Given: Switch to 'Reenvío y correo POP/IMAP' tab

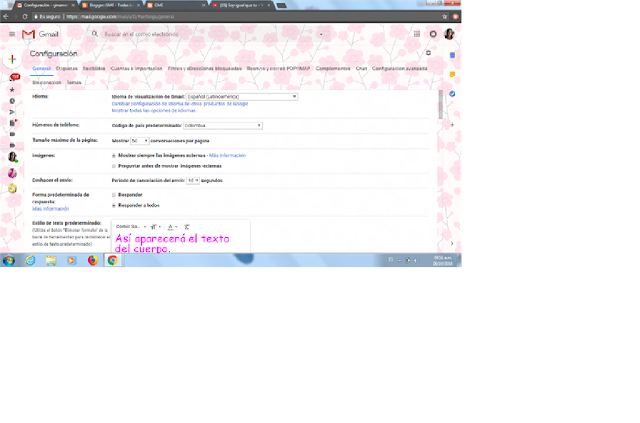Looking at the screenshot, I should coord(278,69).
